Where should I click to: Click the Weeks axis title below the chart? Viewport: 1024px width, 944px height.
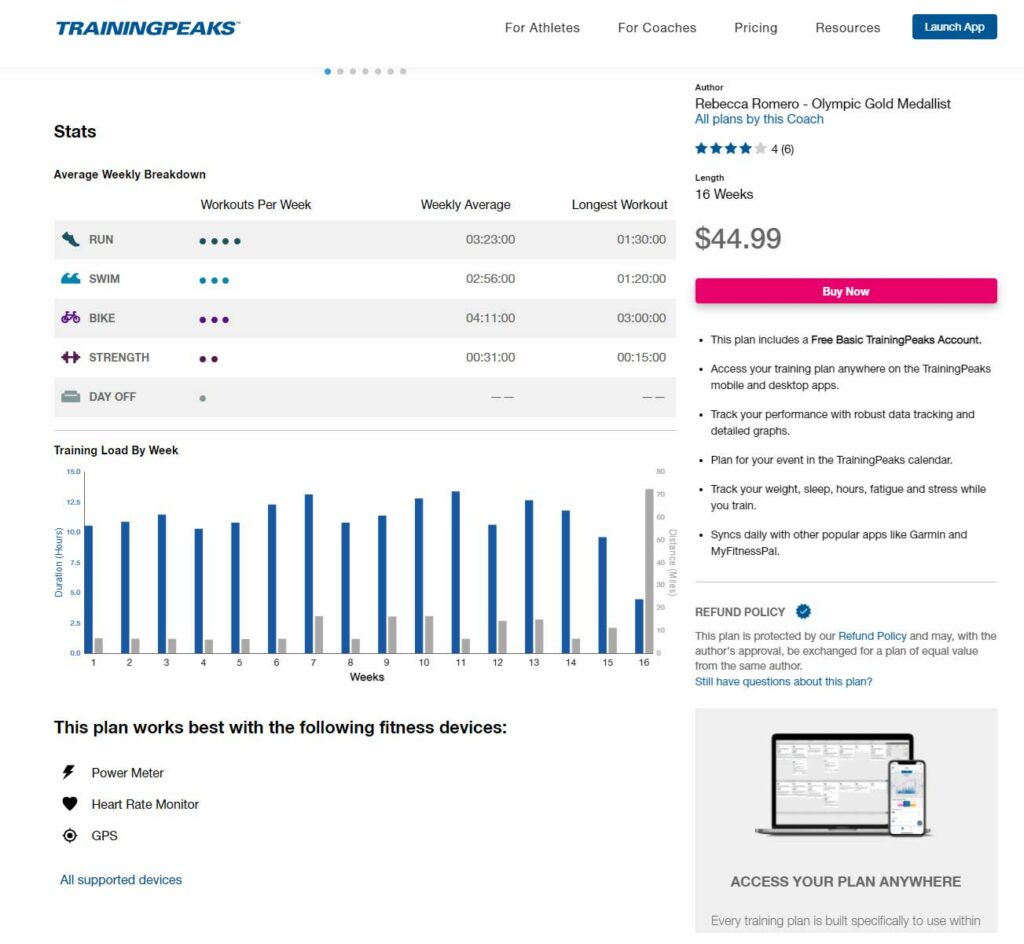(x=367, y=677)
